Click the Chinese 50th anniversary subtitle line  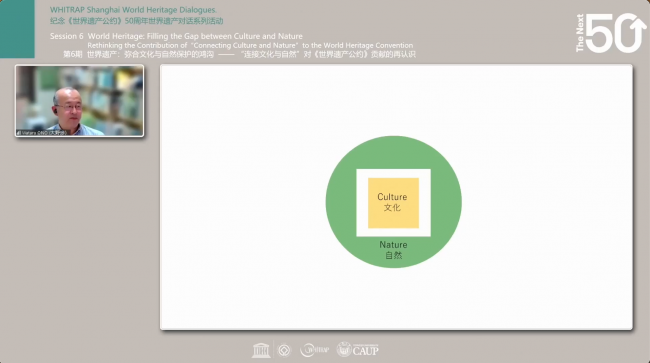click(136, 21)
